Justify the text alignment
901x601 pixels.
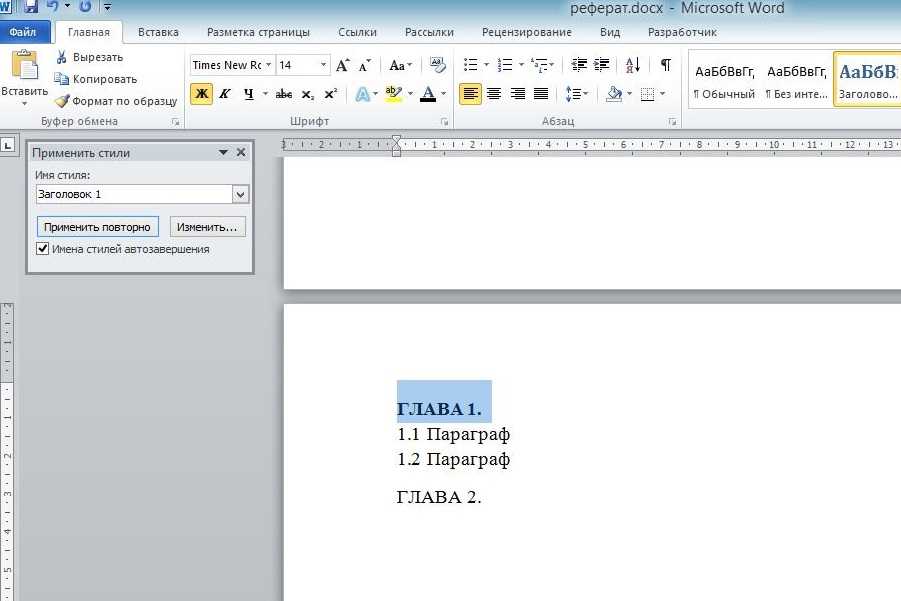(541, 94)
